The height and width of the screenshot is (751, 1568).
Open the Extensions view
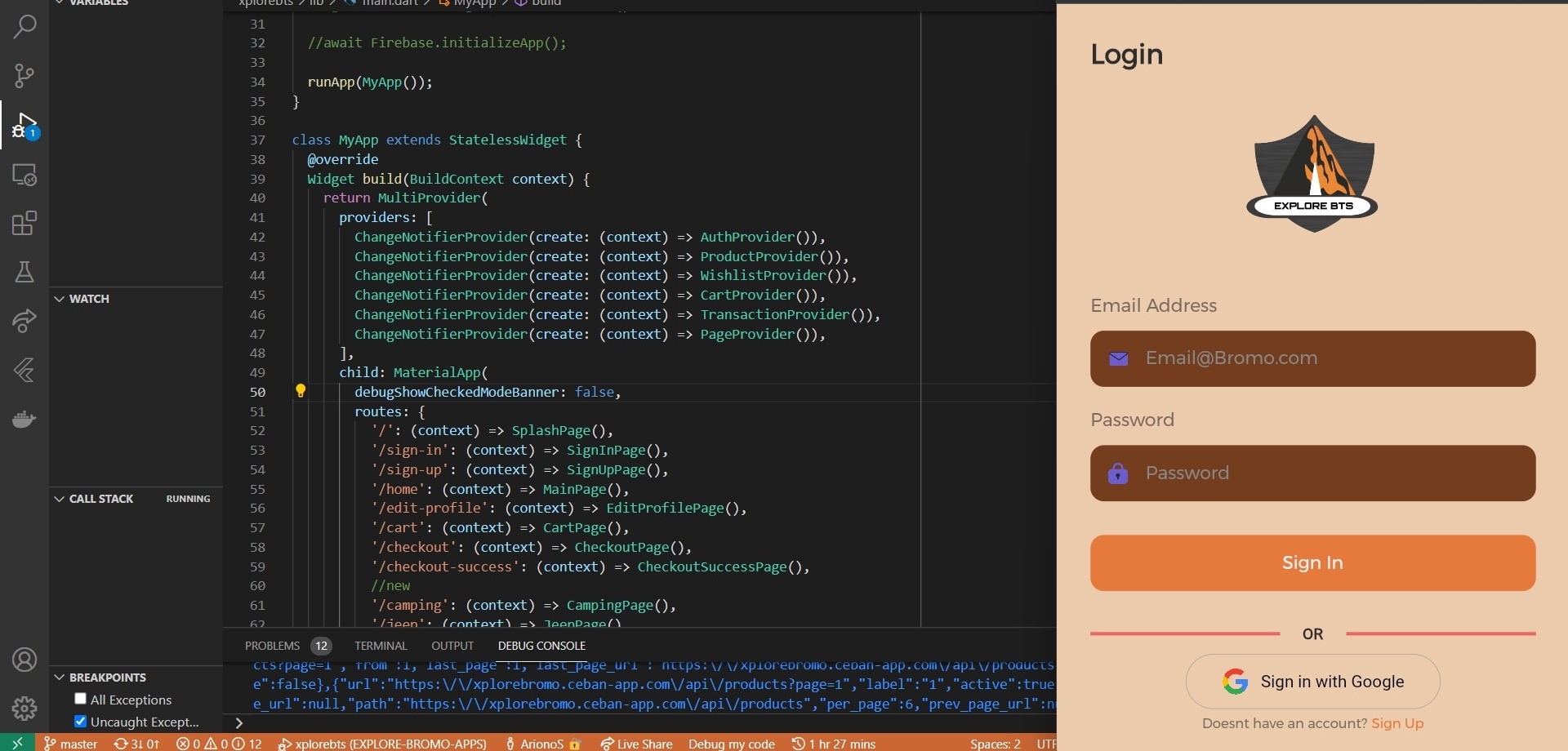coord(24,223)
